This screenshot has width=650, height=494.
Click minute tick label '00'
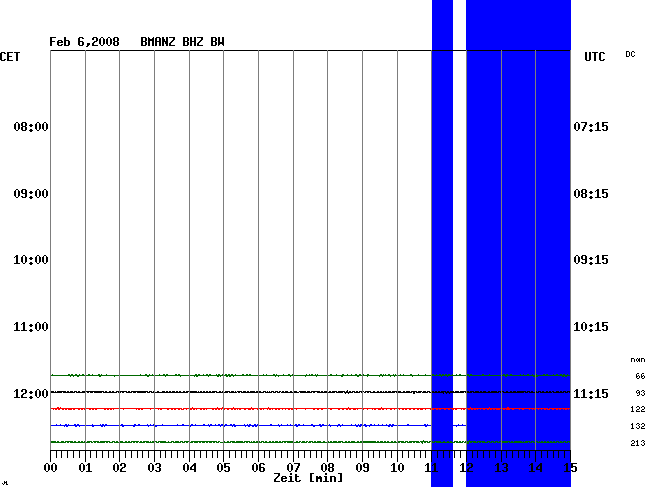tap(51, 468)
